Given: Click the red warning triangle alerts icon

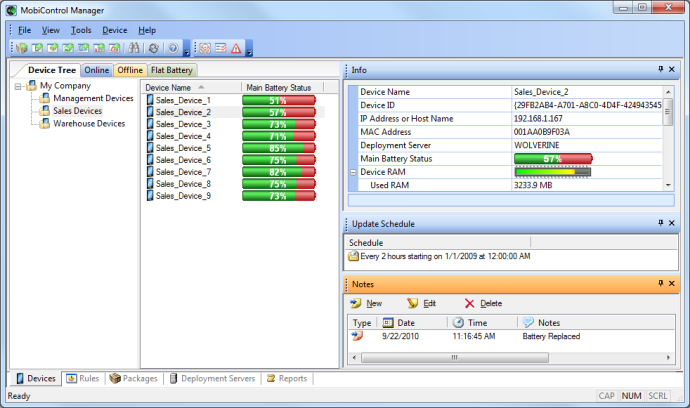Looking at the screenshot, I should [236, 48].
